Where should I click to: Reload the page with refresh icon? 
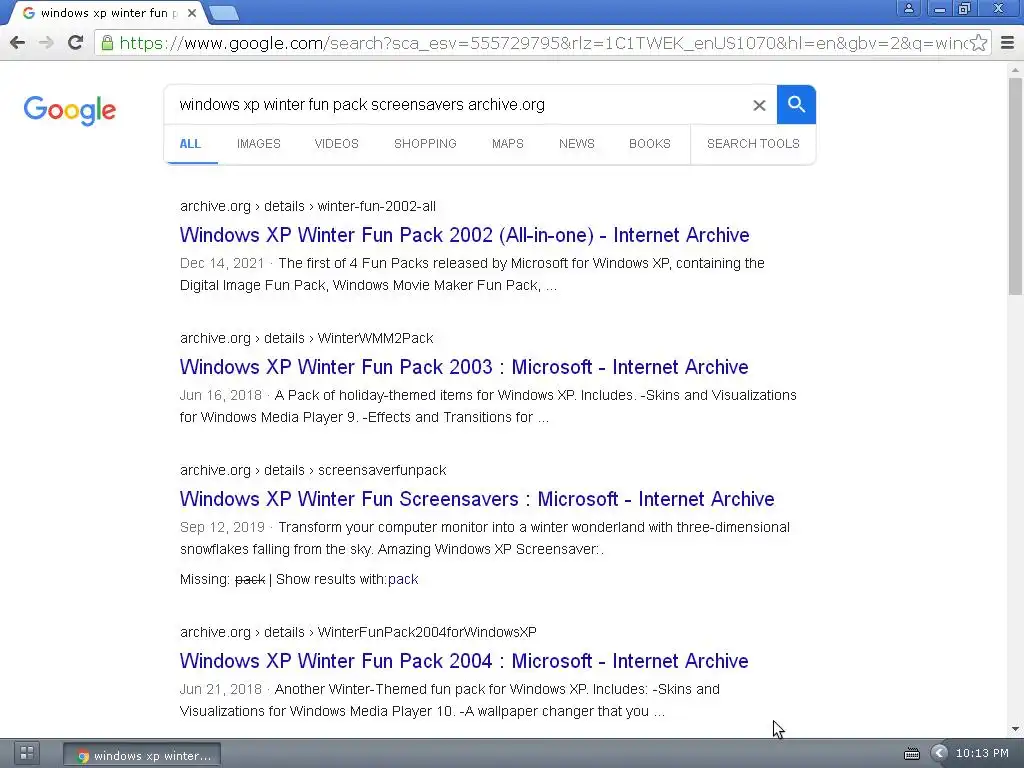(75, 43)
